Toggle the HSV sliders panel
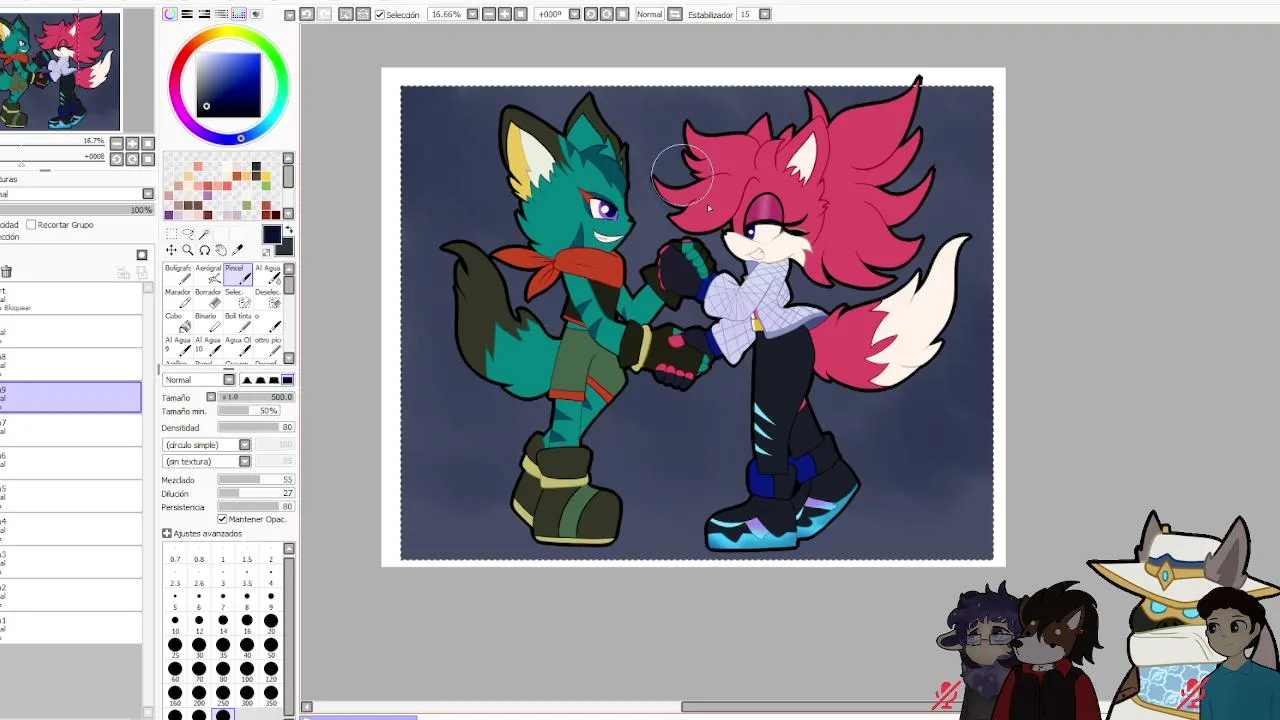This screenshot has width=1280, height=720. click(x=204, y=14)
